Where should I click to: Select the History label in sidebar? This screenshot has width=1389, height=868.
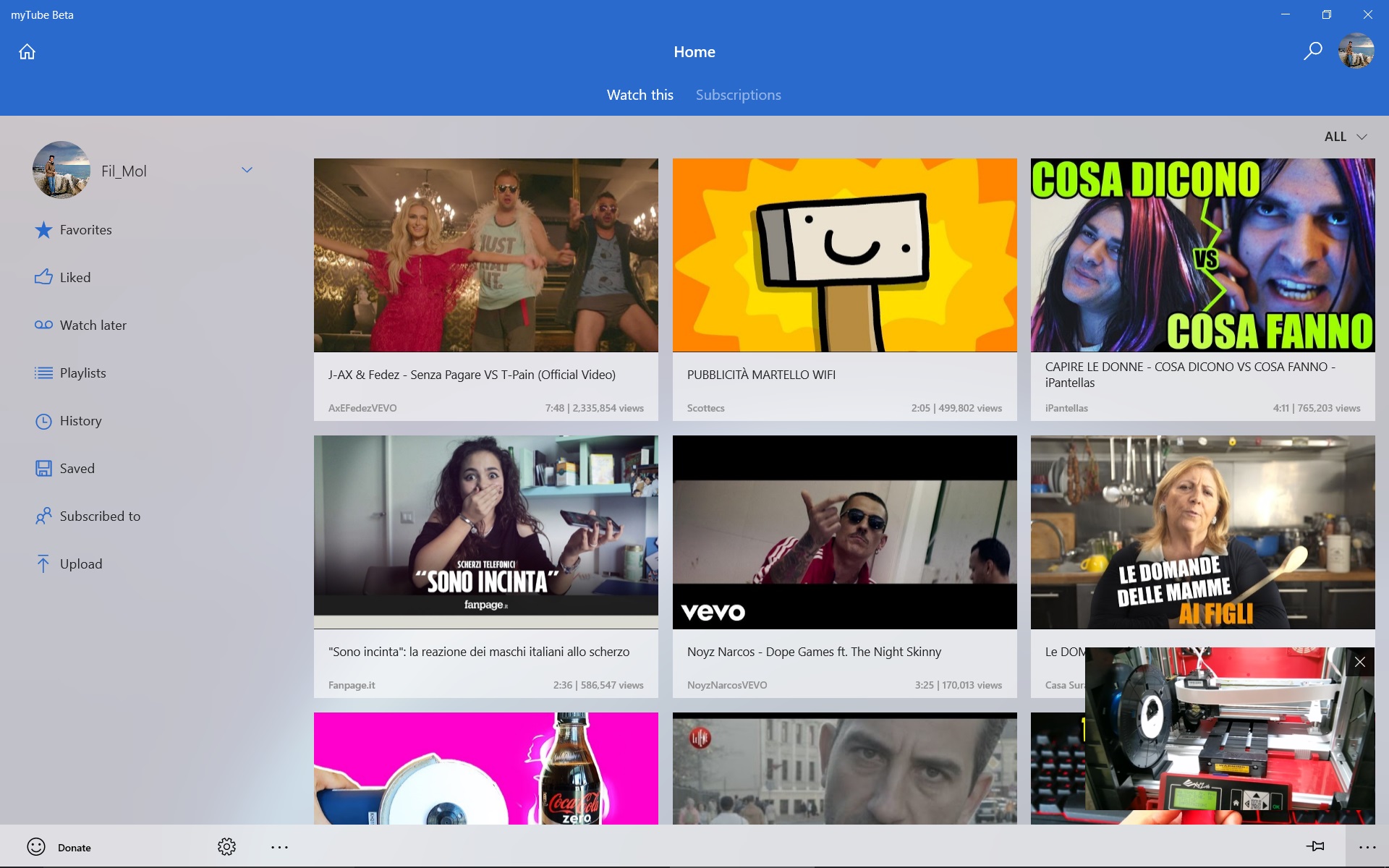[x=81, y=421]
